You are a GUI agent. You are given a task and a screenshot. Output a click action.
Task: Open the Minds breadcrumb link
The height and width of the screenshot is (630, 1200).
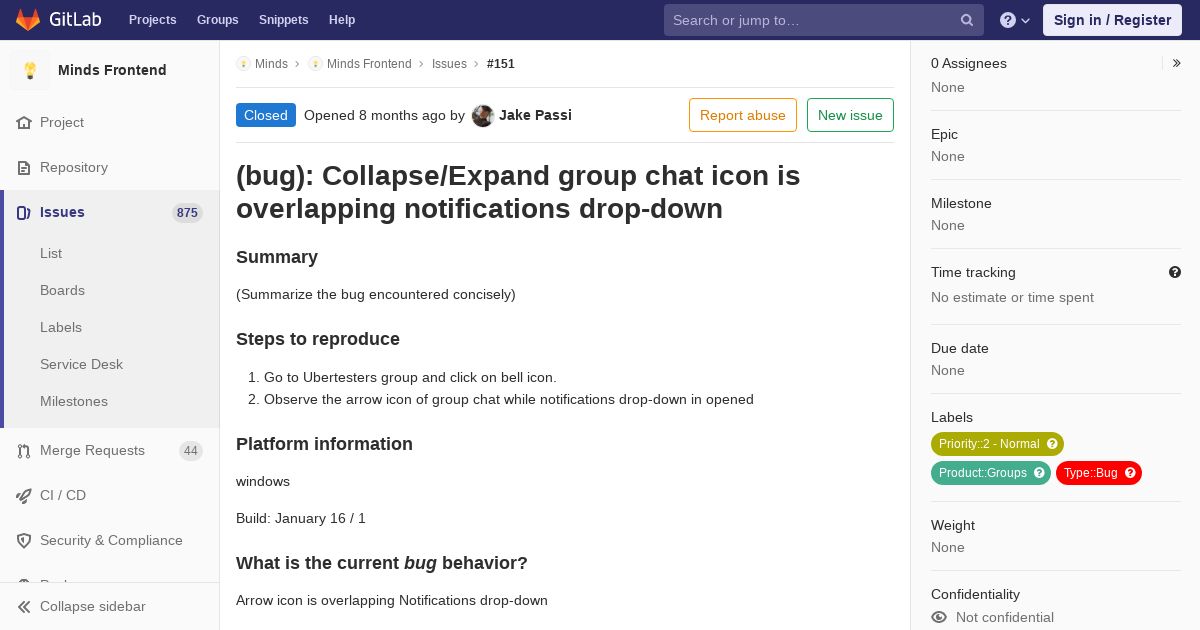click(271, 63)
